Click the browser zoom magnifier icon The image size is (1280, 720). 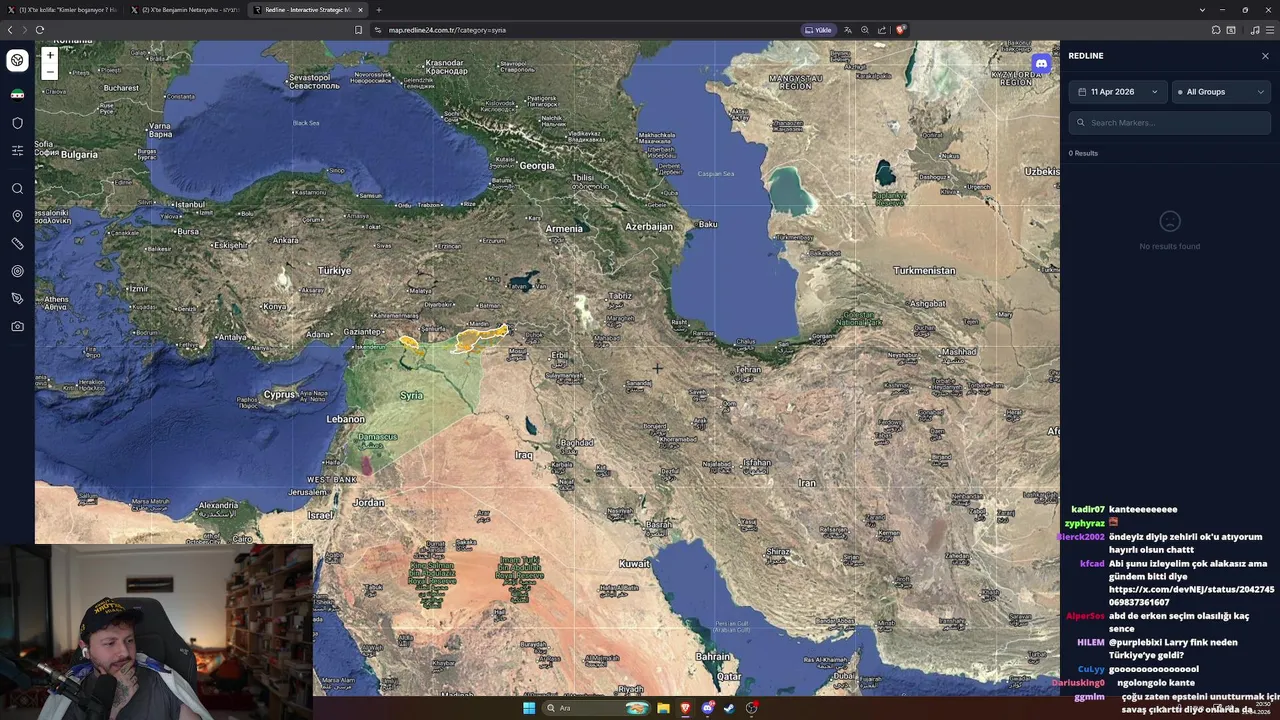tap(865, 30)
